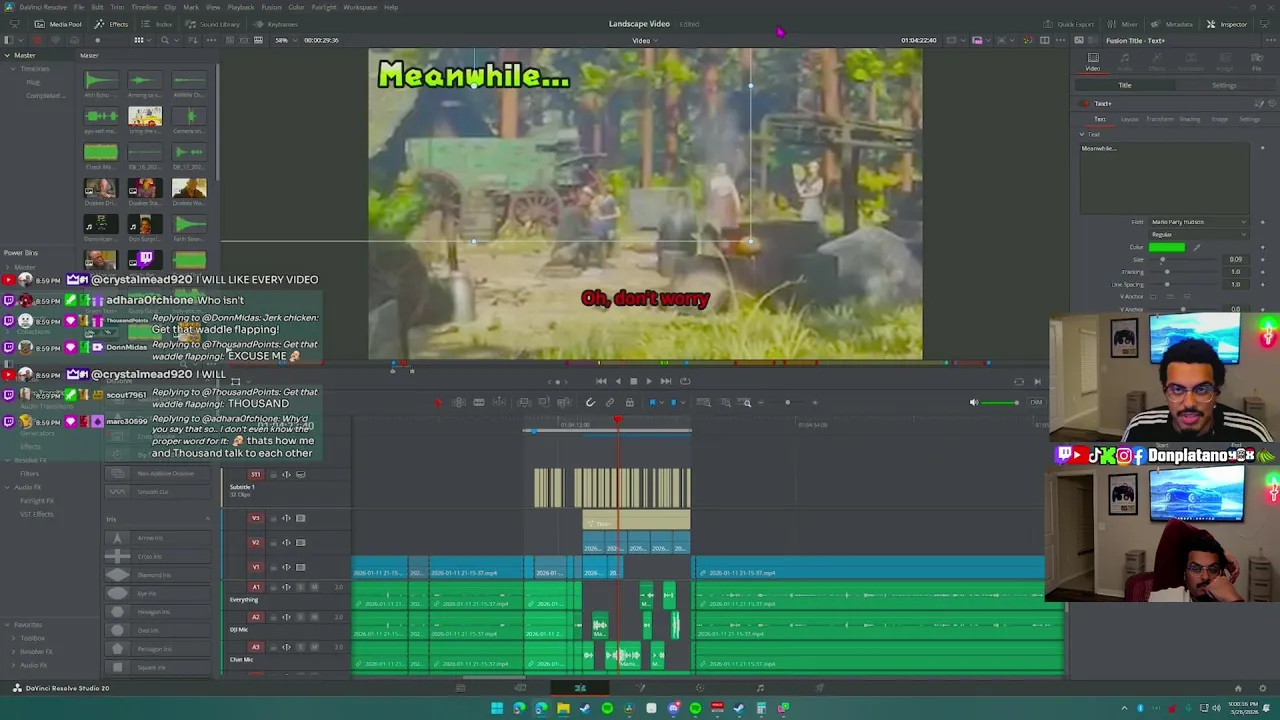This screenshot has height=720, width=1280.
Task: Open the Media Pool panel
Action: point(59,24)
